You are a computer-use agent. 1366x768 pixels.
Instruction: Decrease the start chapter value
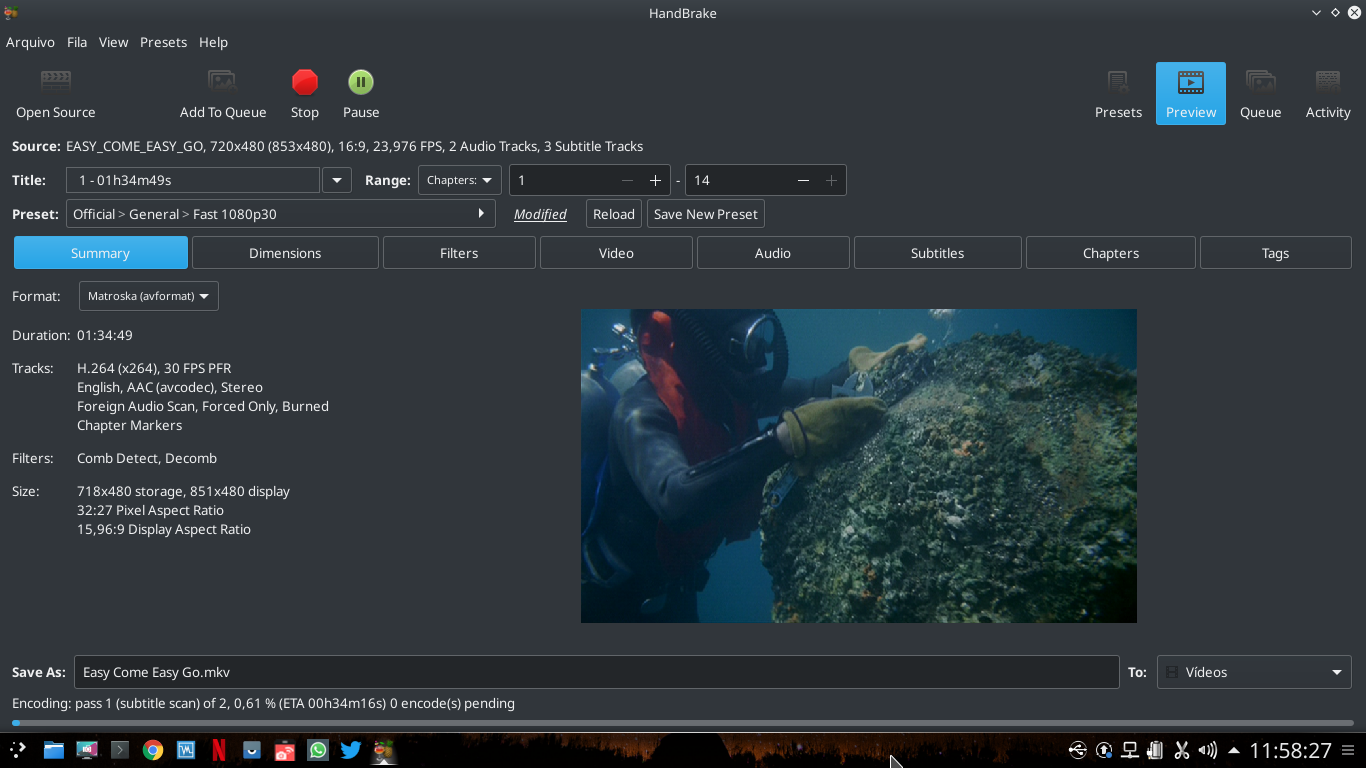(627, 180)
